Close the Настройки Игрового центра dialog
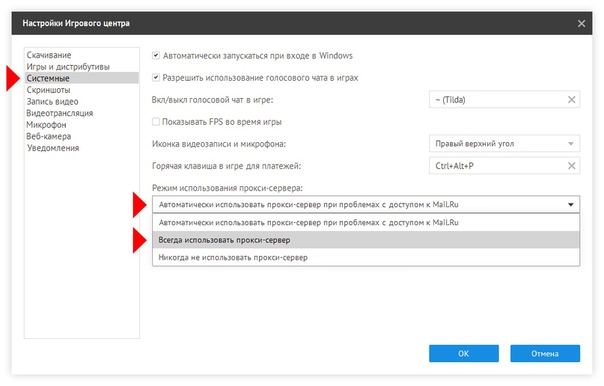 click(581, 23)
